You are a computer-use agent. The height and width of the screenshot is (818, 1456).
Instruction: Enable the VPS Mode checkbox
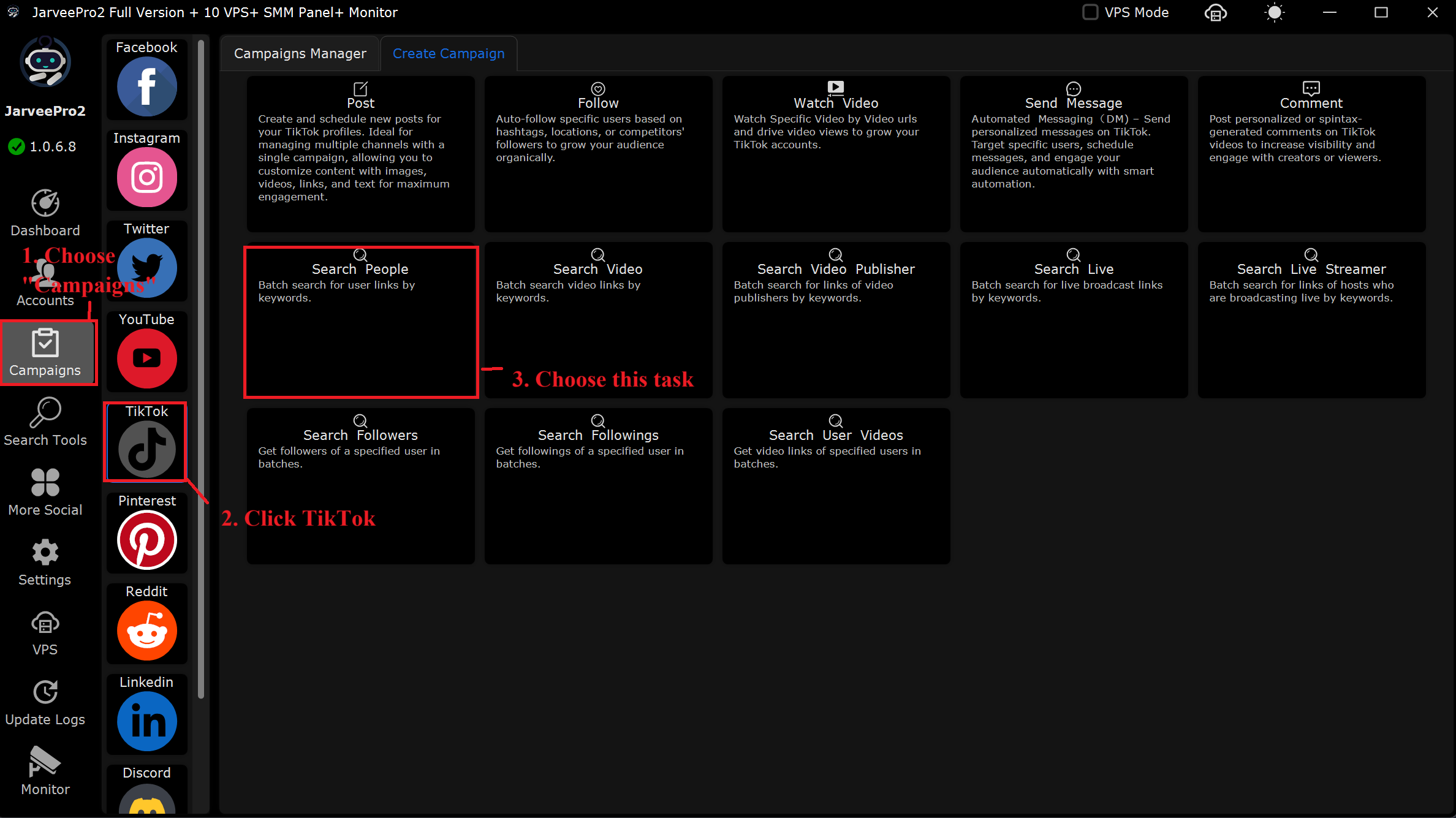[1090, 12]
